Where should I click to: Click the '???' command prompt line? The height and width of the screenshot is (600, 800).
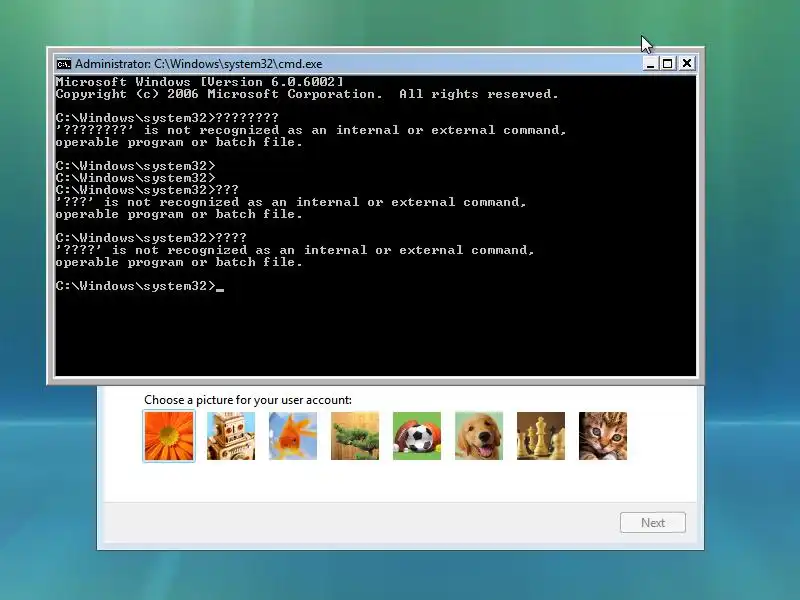coord(147,190)
